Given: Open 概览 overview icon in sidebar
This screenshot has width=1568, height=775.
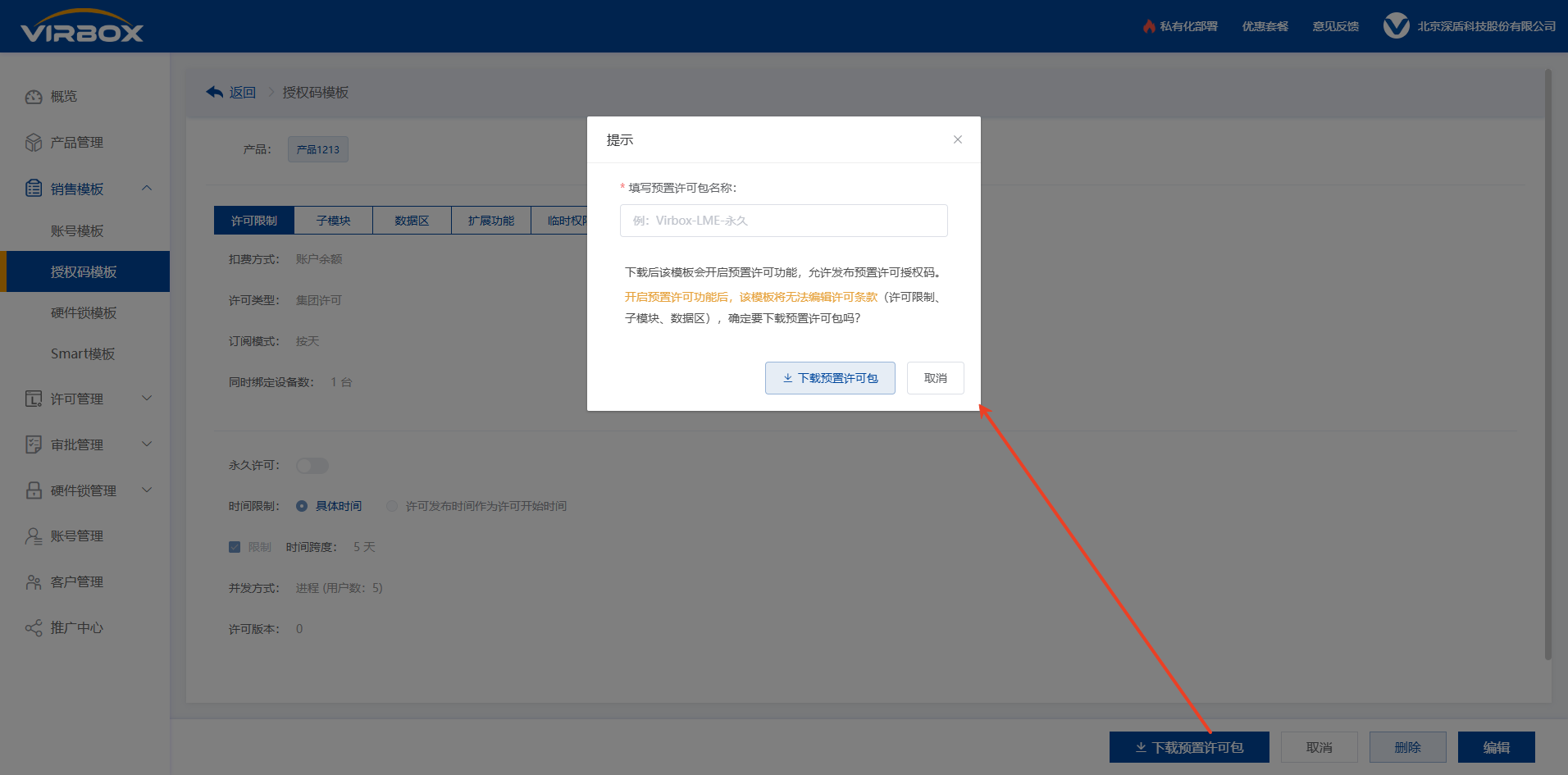Looking at the screenshot, I should 34,97.
